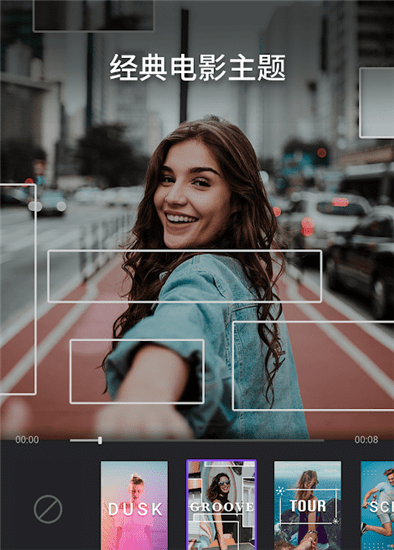The image size is (394, 550).
Task: Pick the TOUR theme thumbnail
Action: tap(307, 505)
